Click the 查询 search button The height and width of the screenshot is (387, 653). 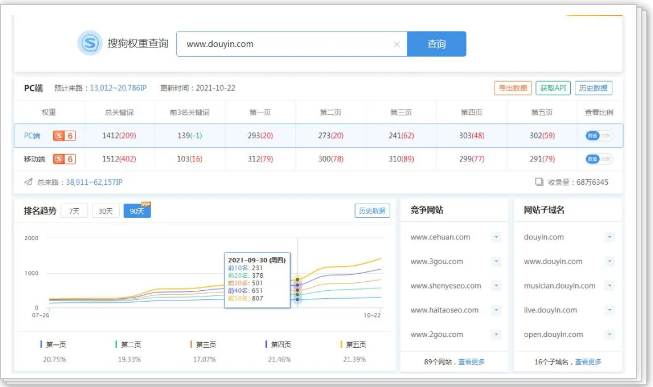[x=436, y=44]
